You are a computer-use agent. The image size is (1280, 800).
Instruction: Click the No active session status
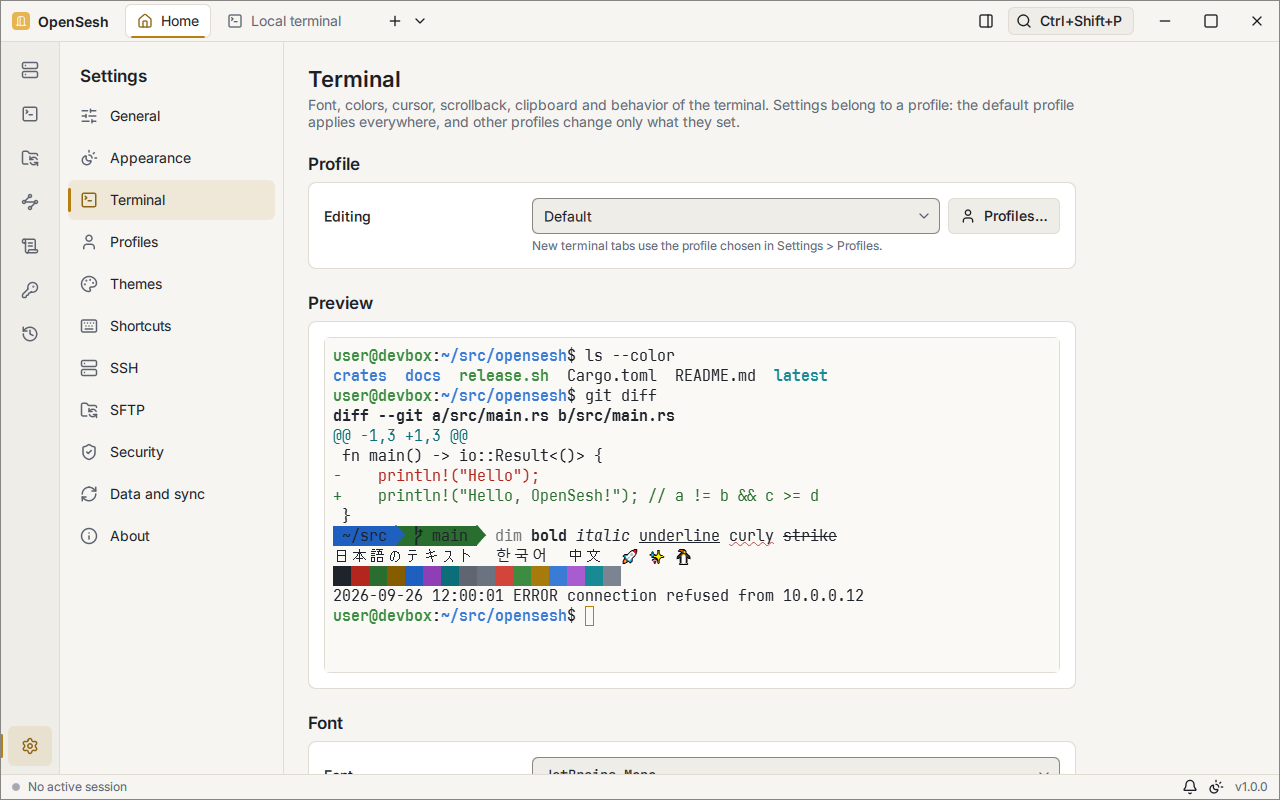[x=69, y=787]
